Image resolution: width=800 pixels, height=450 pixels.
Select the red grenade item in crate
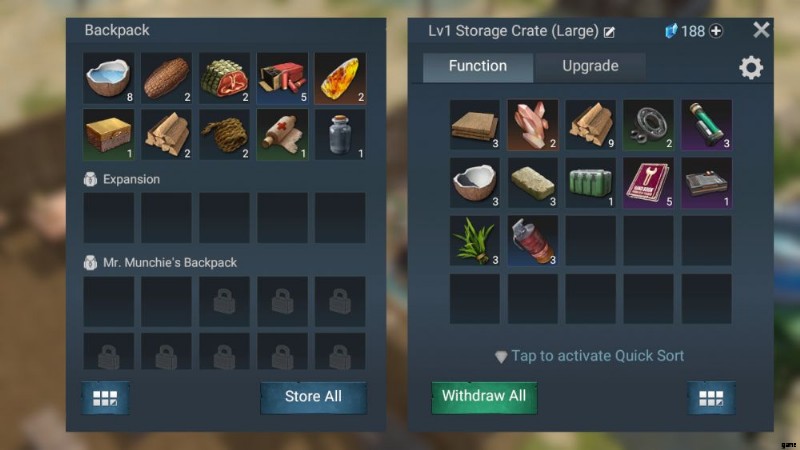tap(533, 240)
